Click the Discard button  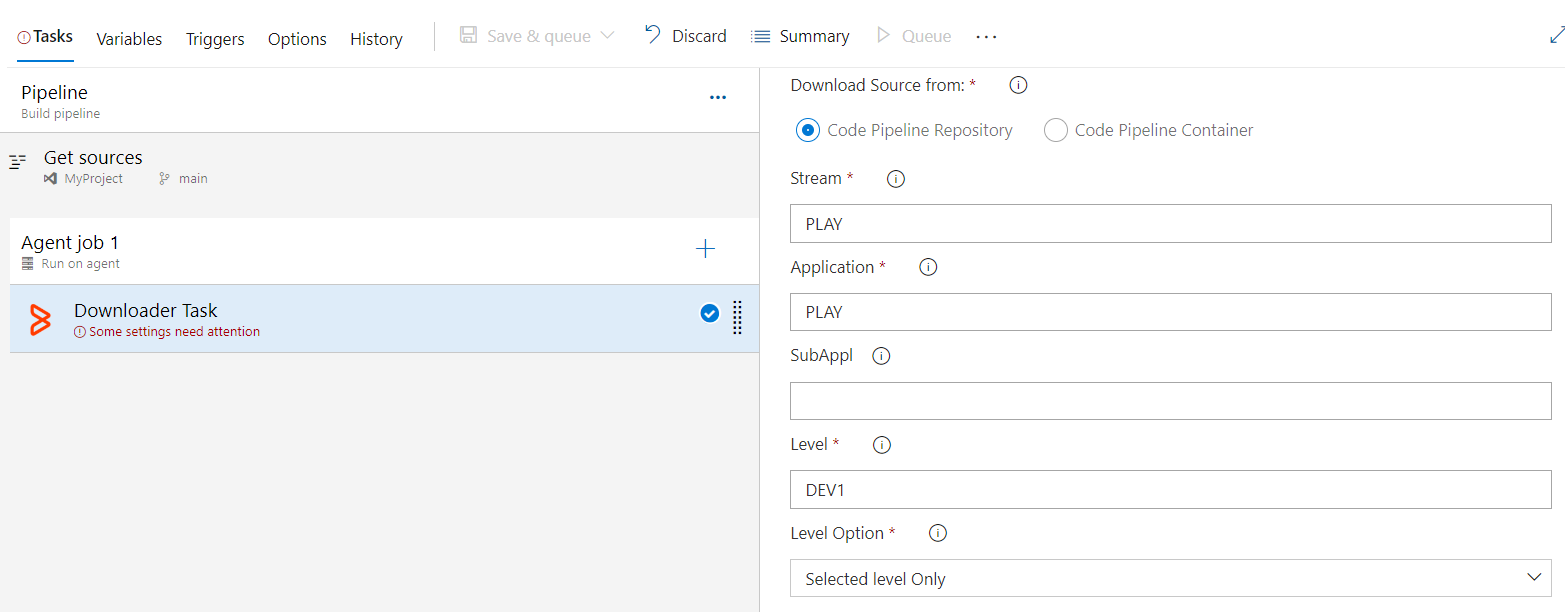685,36
